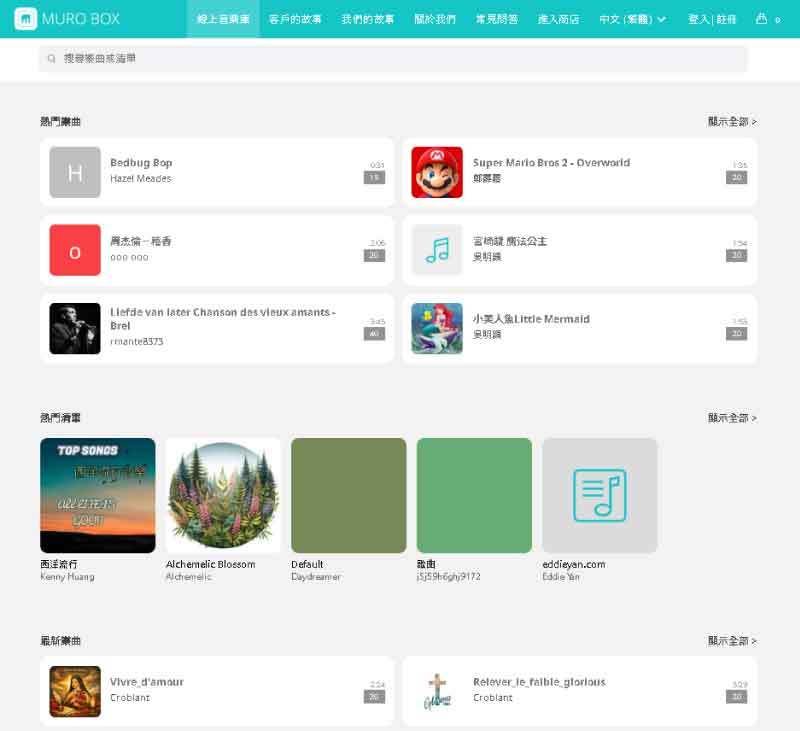Expand the 中文 (繁體) language dropdown
The width and height of the screenshot is (800, 731).
[632, 19]
